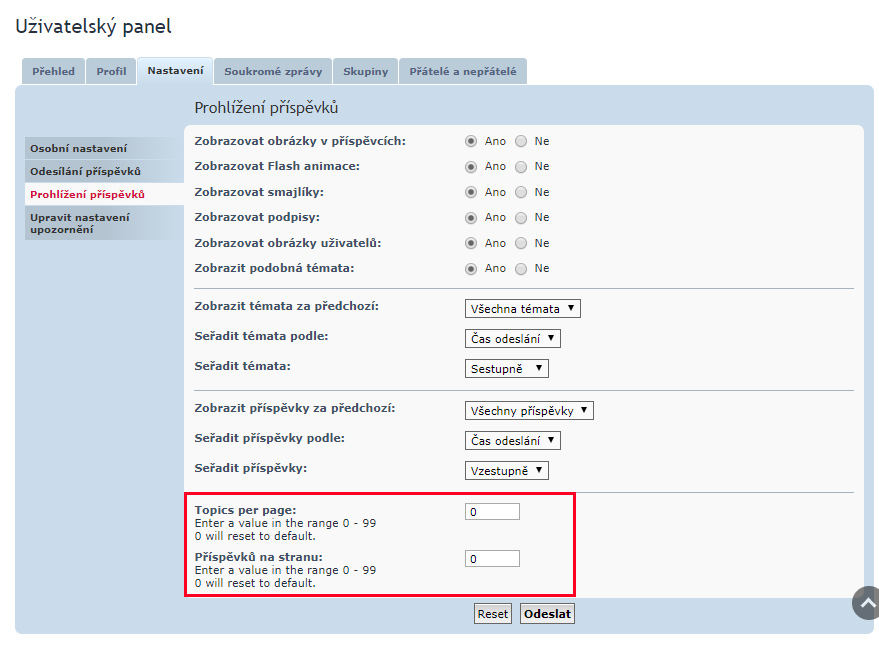Go to Osobní nastavení in sidebar
This screenshot has width=879, height=659.
pyautogui.click(x=104, y=148)
